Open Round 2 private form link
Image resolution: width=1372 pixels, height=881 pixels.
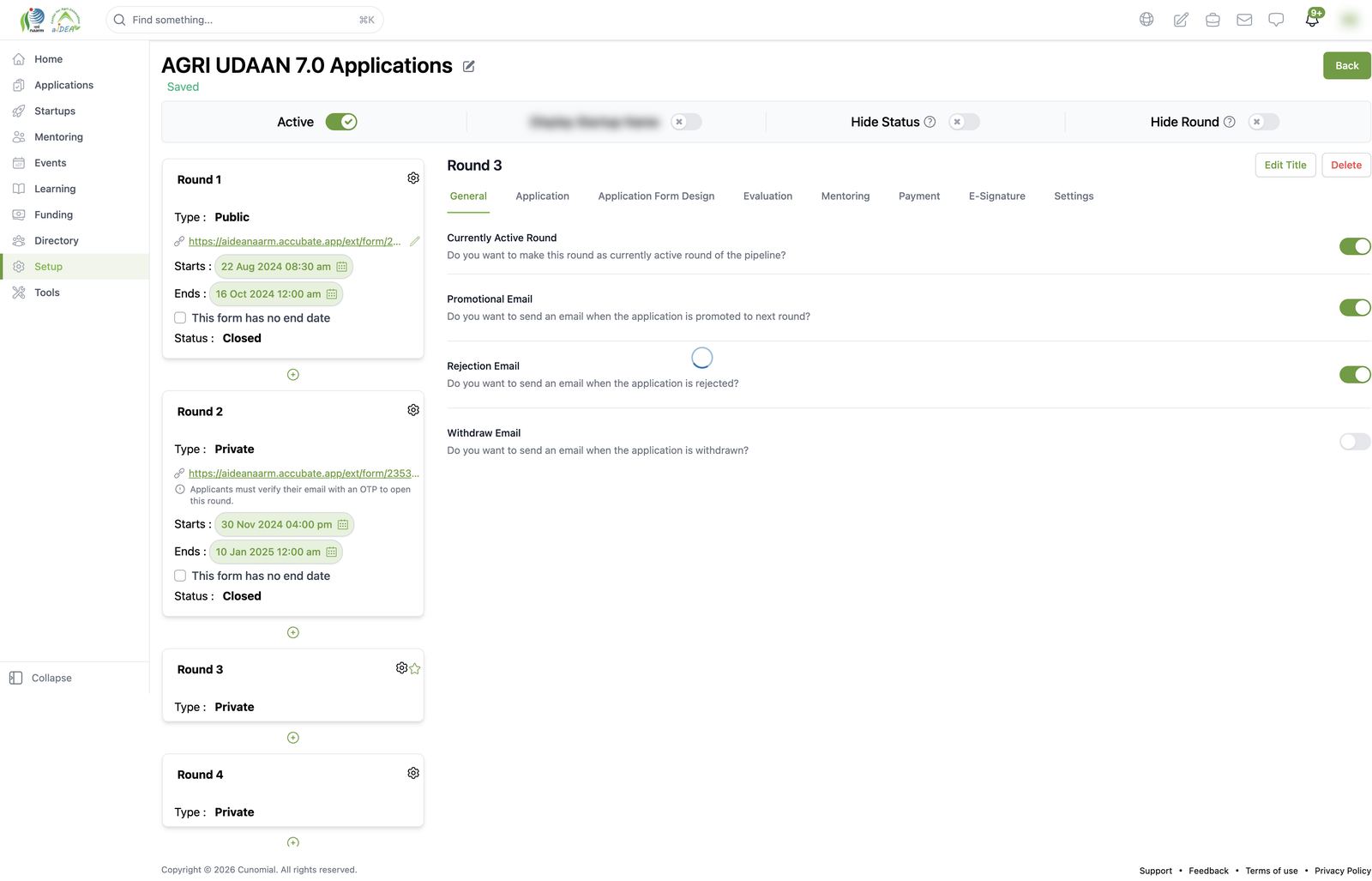[x=304, y=474]
